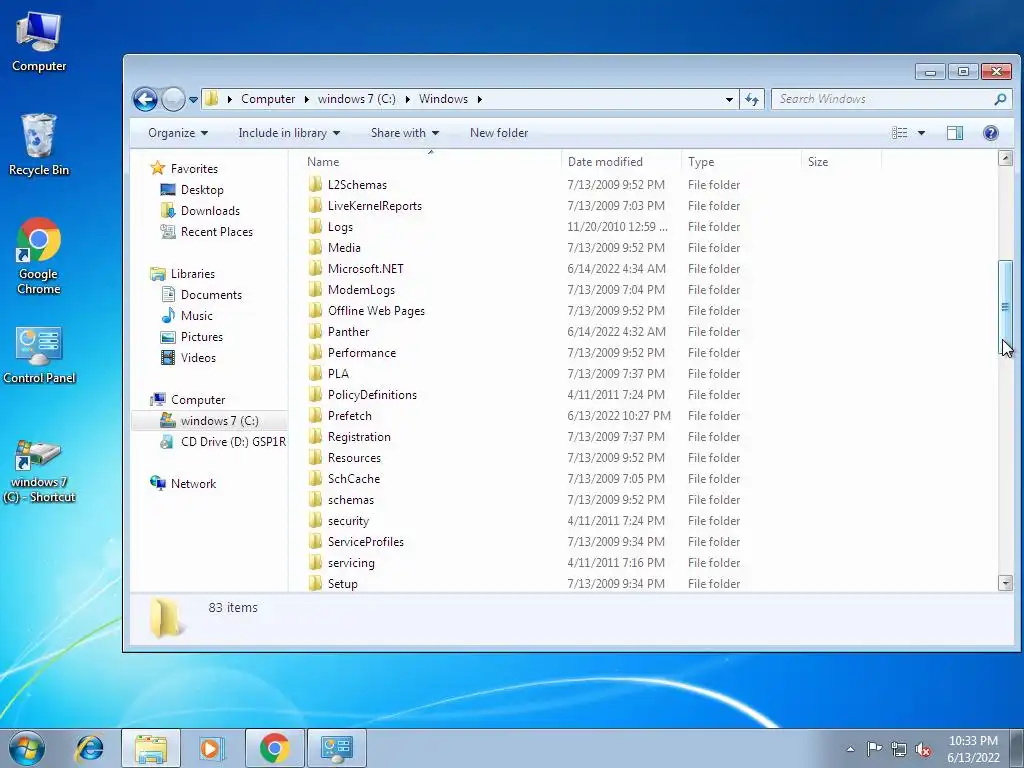Click the file list scroll down arrow
This screenshot has height=768, width=1024.
pyautogui.click(x=1006, y=583)
